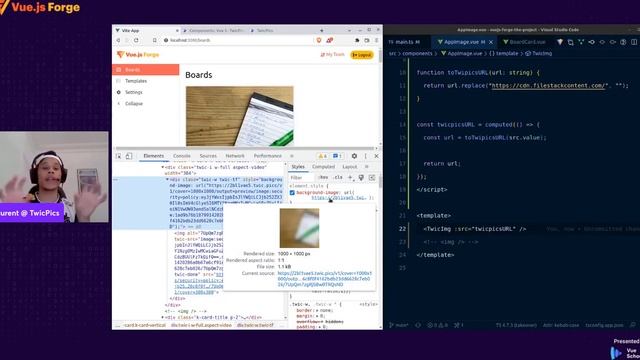The width and height of the screenshot is (640, 360).
Task: Toggle computed styles sidebar in Styles pane
Action: coord(372,178)
